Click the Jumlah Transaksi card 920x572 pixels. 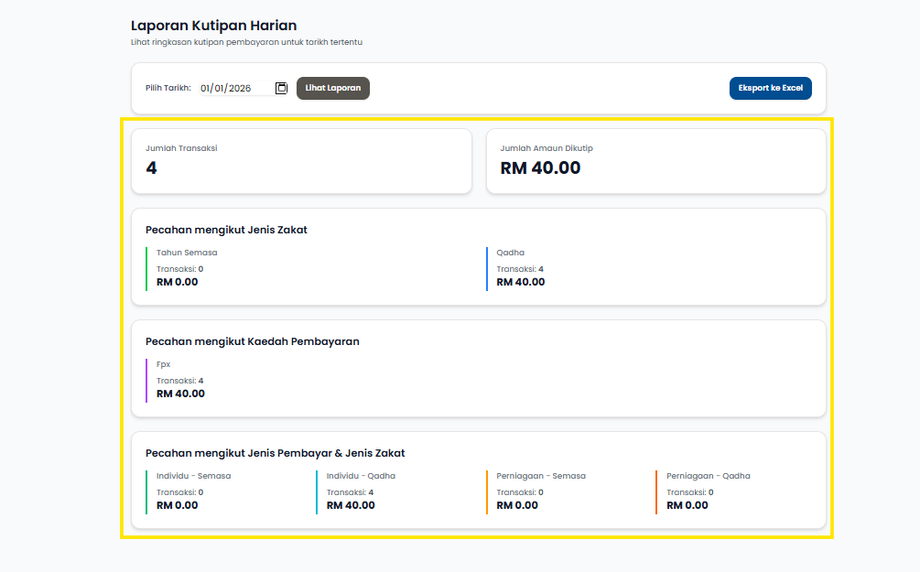click(301, 161)
